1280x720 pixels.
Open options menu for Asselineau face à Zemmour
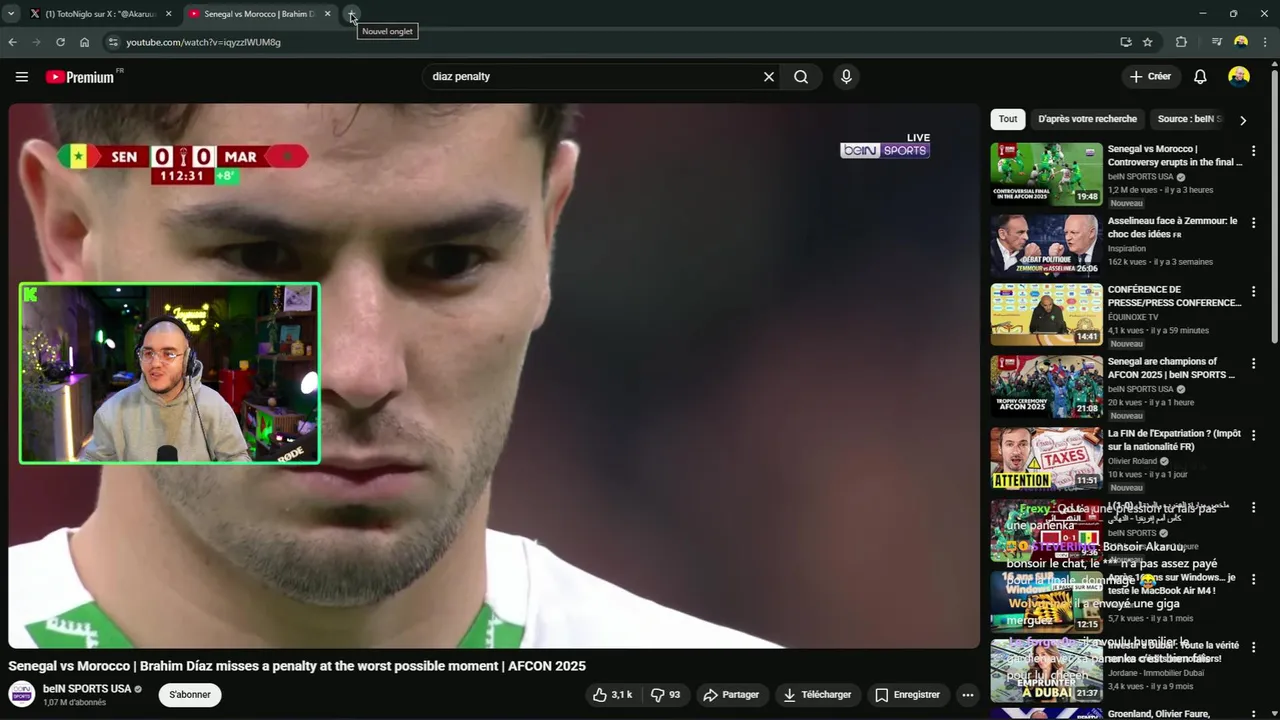[1253, 223]
